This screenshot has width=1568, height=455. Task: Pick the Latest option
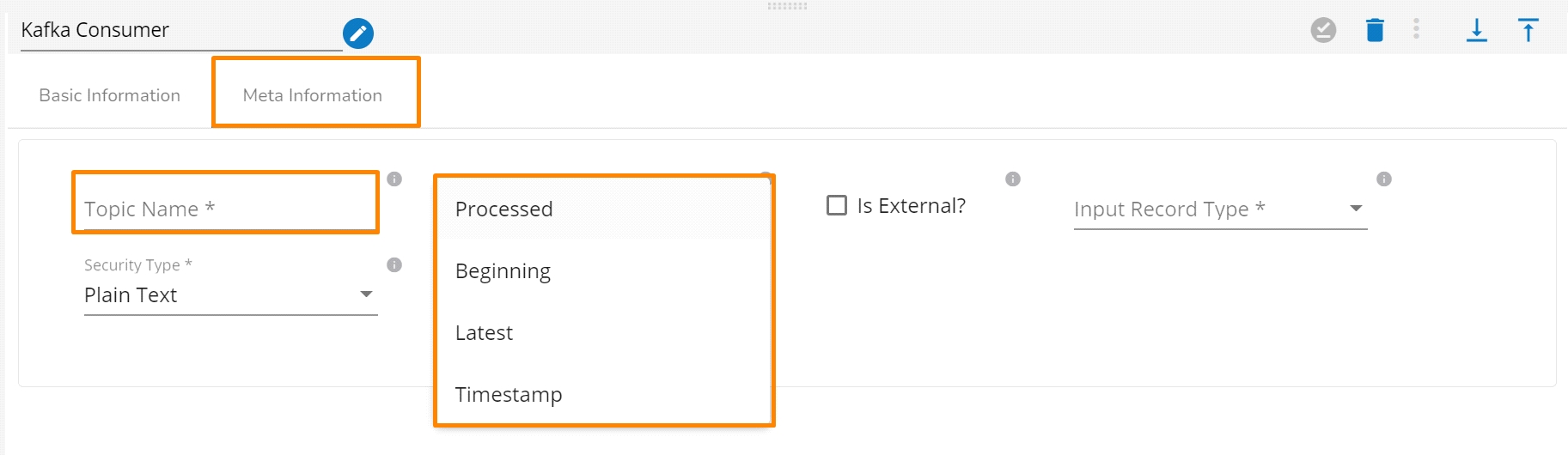pyautogui.click(x=485, y=333)
